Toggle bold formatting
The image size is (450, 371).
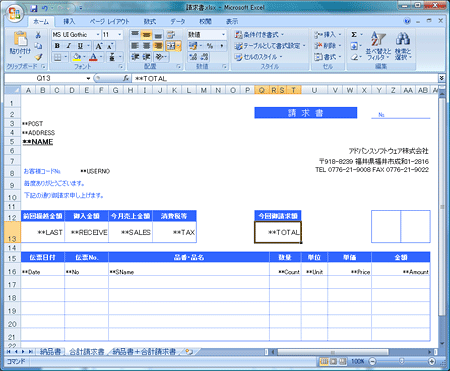tap(57, 46)
